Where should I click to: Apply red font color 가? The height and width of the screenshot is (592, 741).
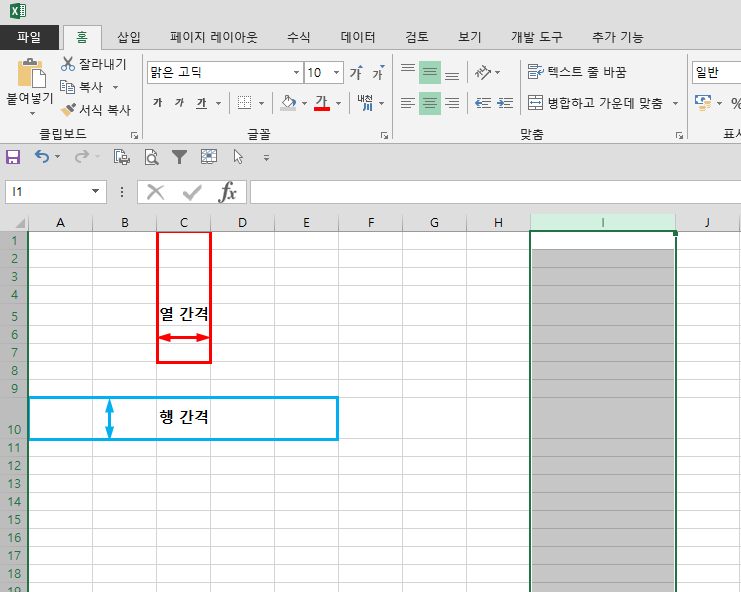coord(322,103)
